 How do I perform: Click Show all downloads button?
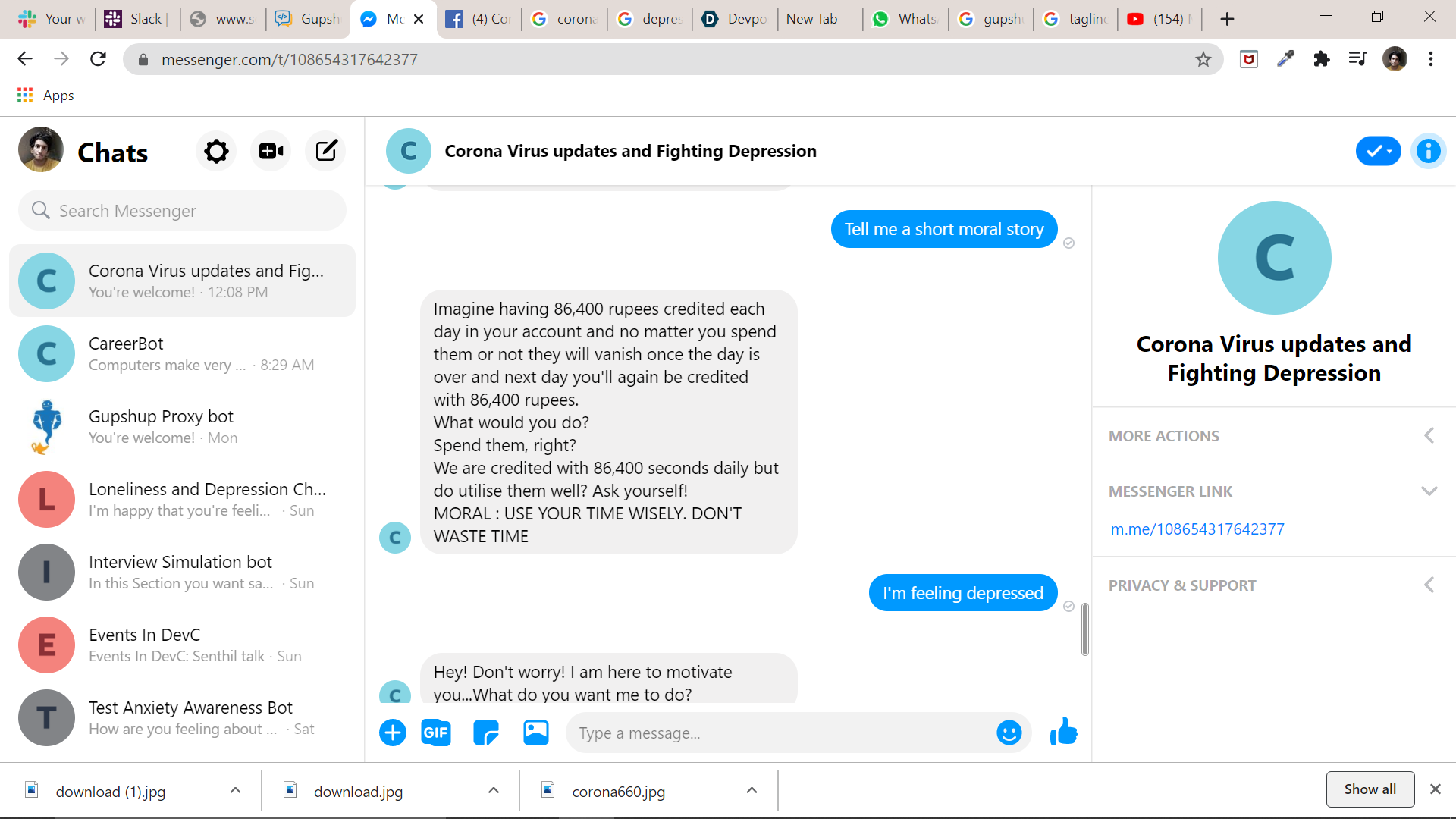click(x=1370, y=789)
